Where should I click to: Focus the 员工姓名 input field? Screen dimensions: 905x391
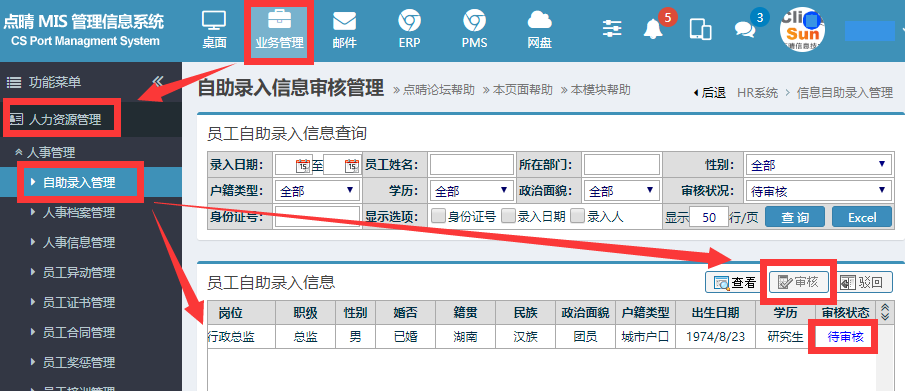coord(472,165)
